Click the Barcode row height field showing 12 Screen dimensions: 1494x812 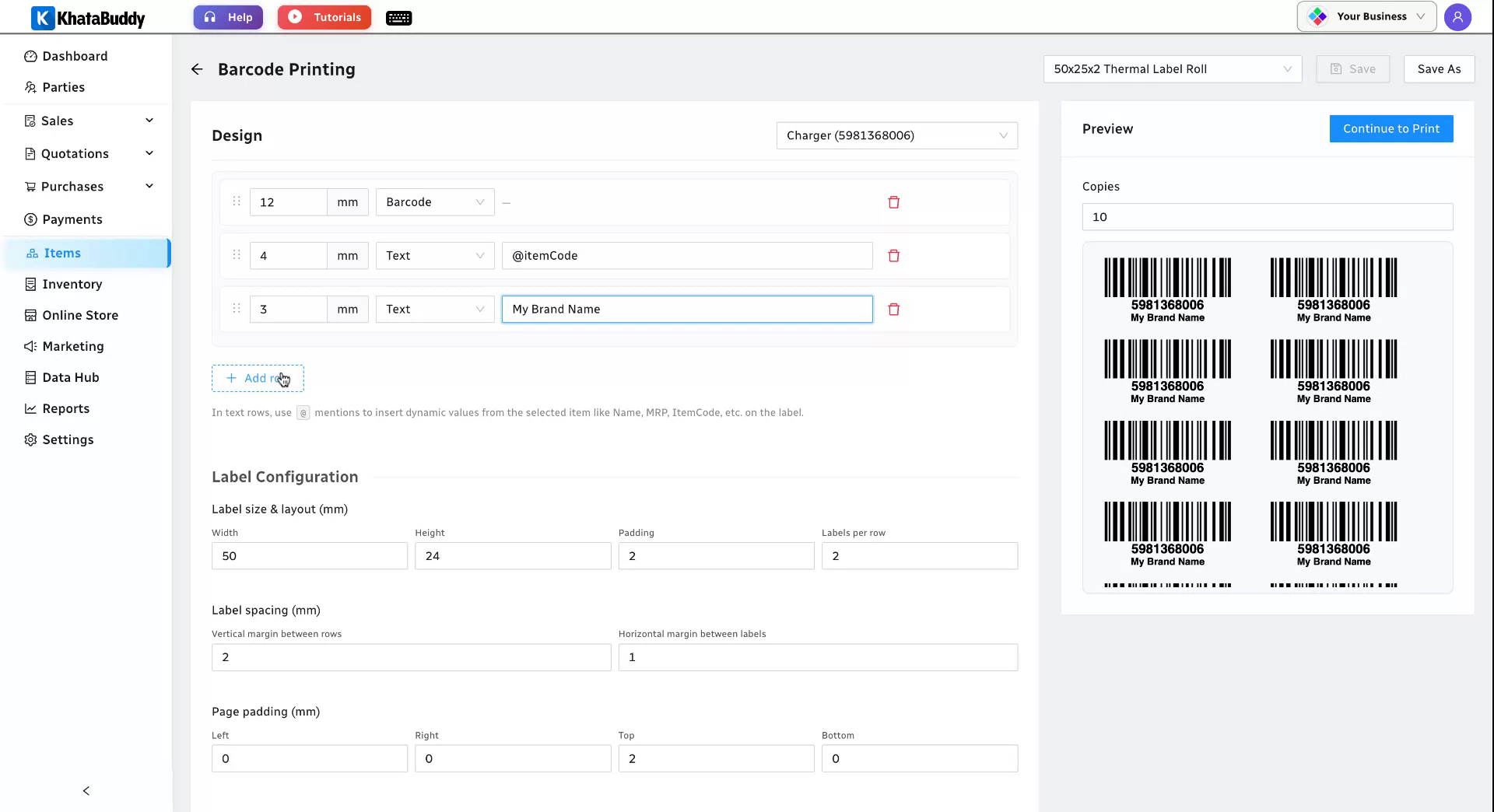[288, 202]
